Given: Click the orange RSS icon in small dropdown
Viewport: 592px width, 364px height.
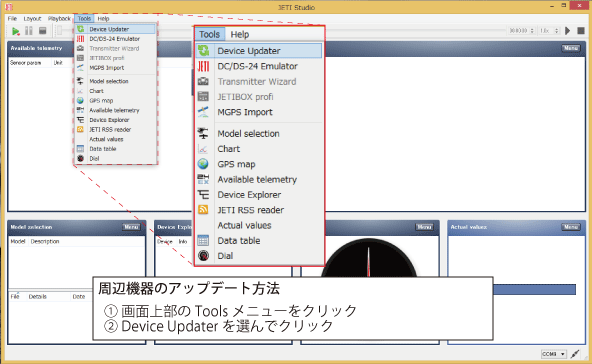Looking at the screenshot, I should tap(80, 130).
